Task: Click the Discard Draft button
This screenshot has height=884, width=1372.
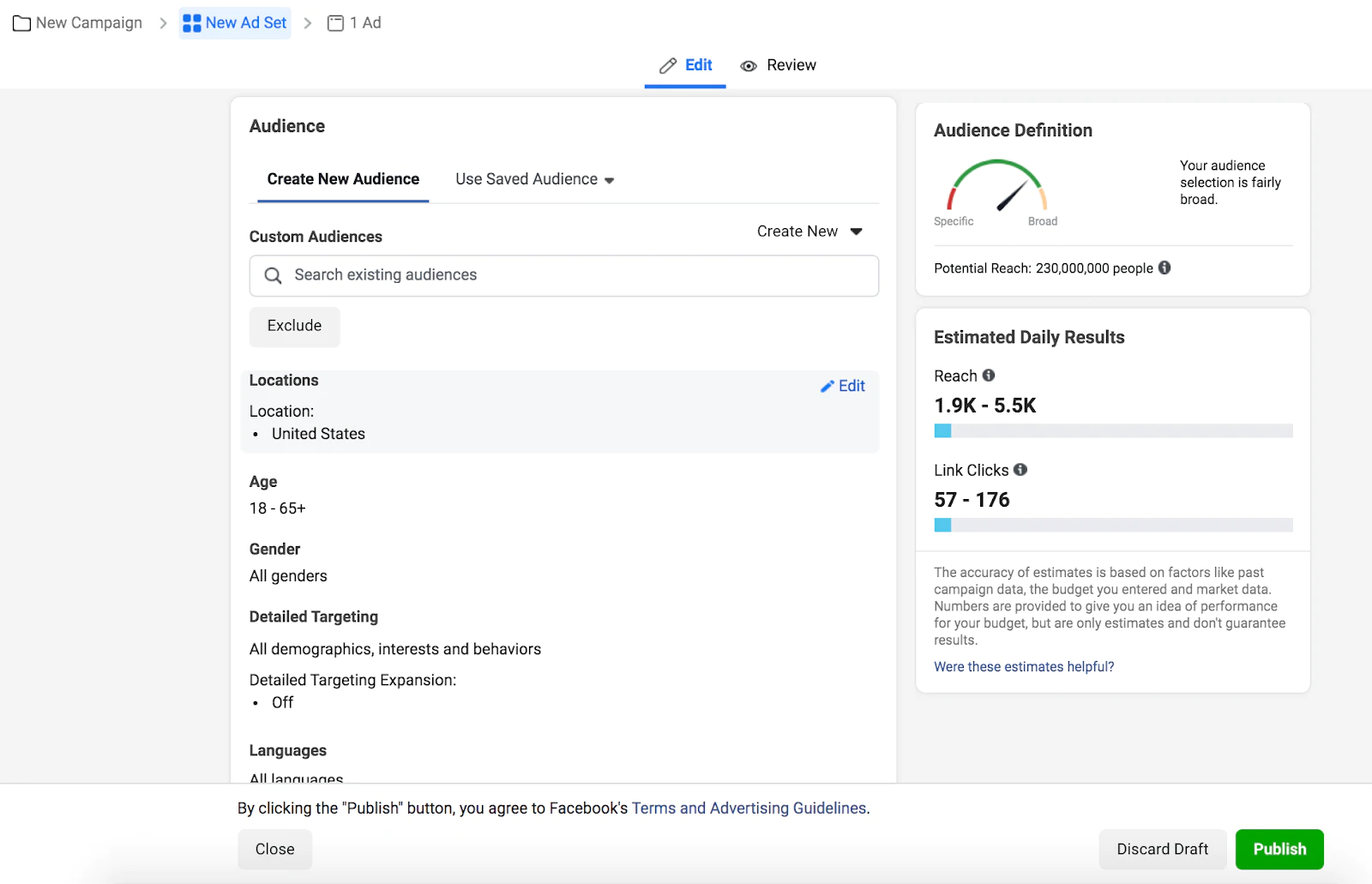Action: click(1162, 849)
